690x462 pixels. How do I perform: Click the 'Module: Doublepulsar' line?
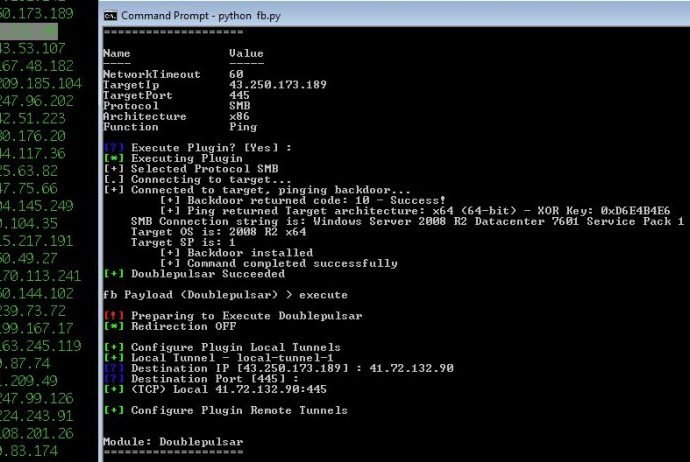(x=173, y=442)
